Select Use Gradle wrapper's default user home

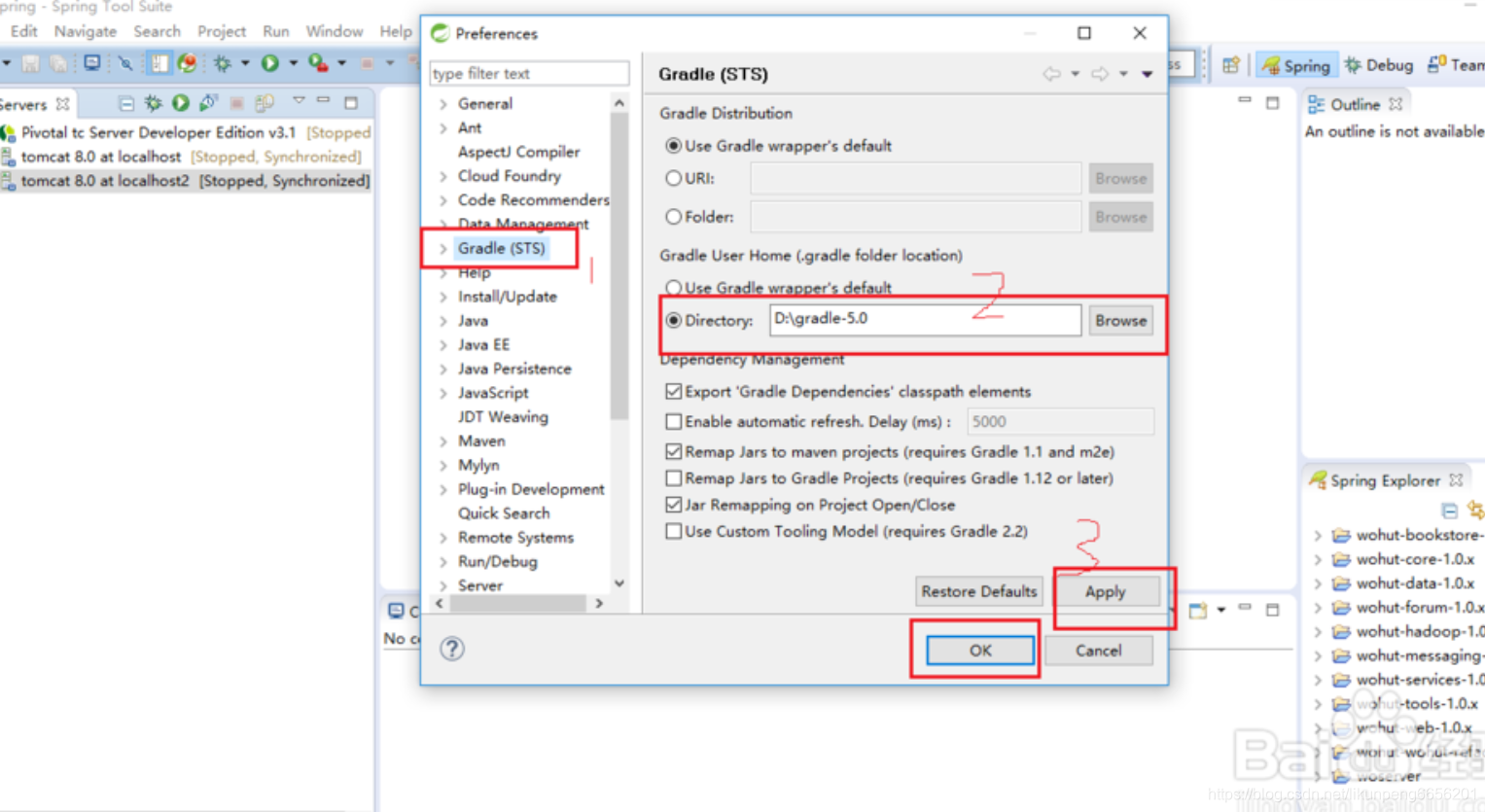tap(673, 288)
